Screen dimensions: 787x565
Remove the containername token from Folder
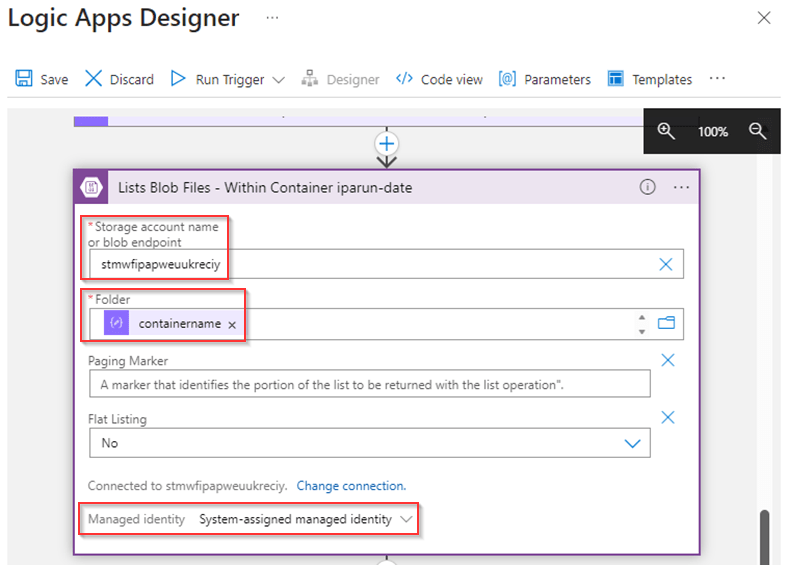click(232, 325)
